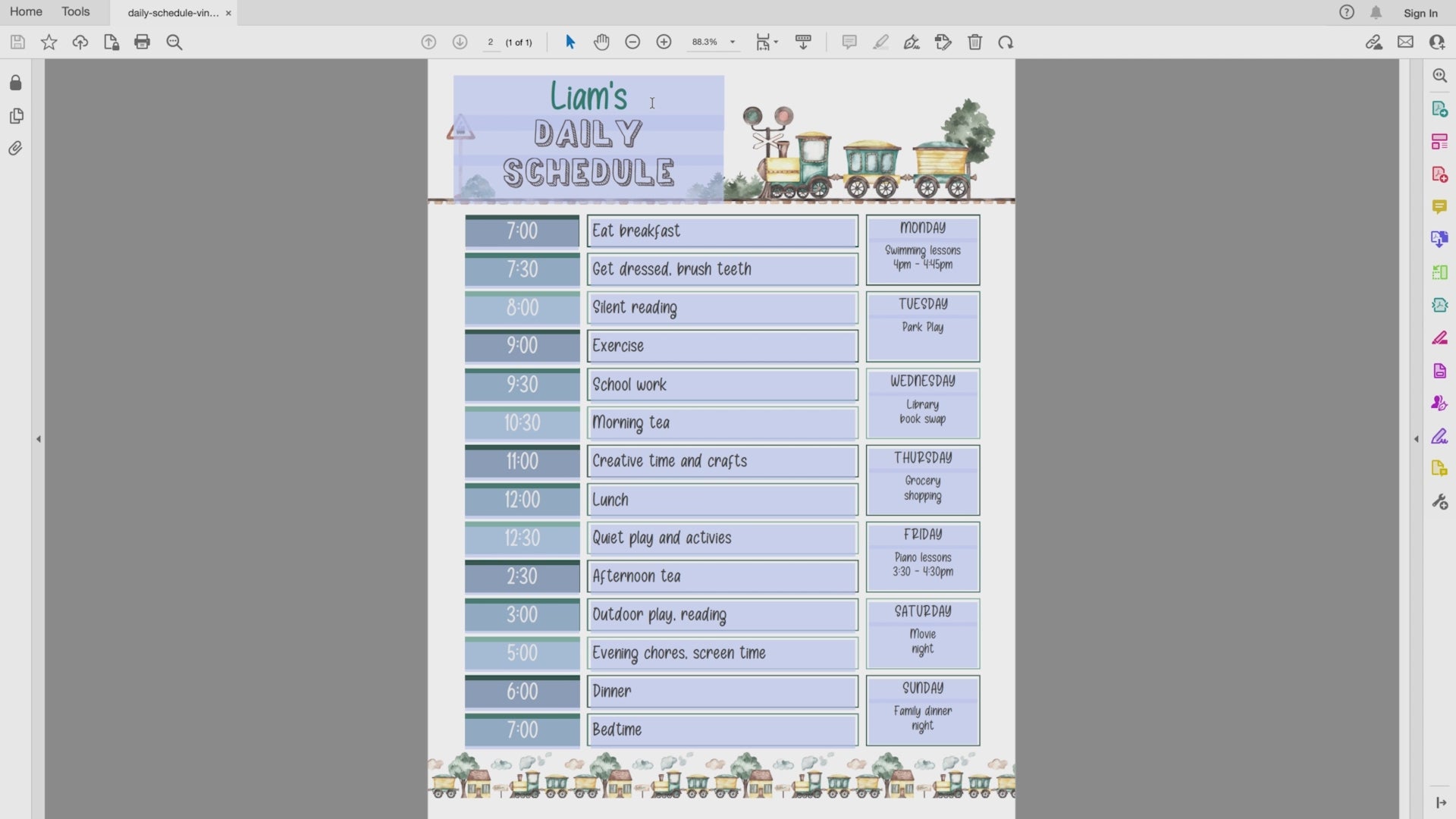Click the Add comment sticky note icon

coord(849,42)
